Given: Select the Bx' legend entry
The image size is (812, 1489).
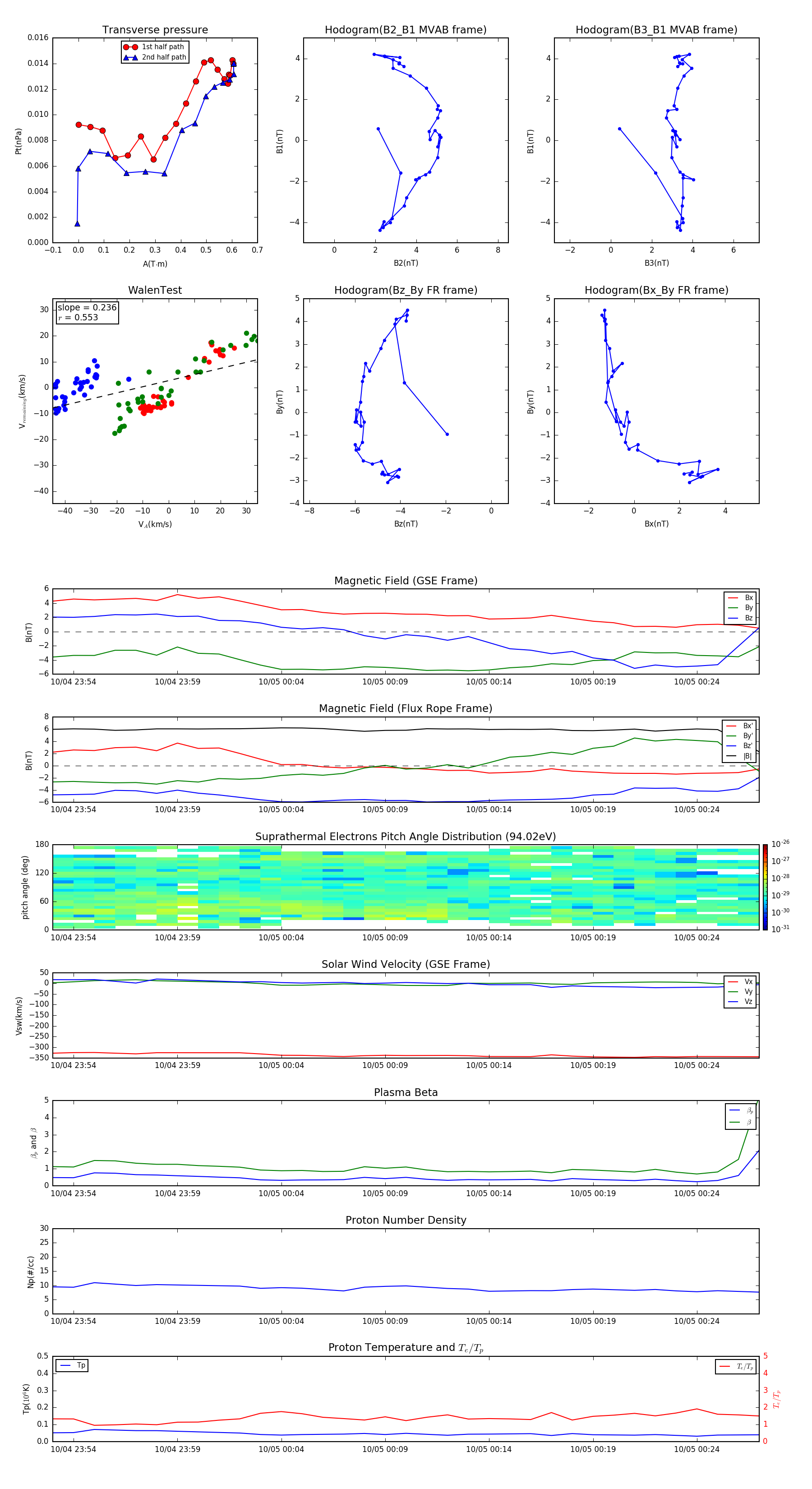Looking at the screenshot, I should [x=739, y=726].
